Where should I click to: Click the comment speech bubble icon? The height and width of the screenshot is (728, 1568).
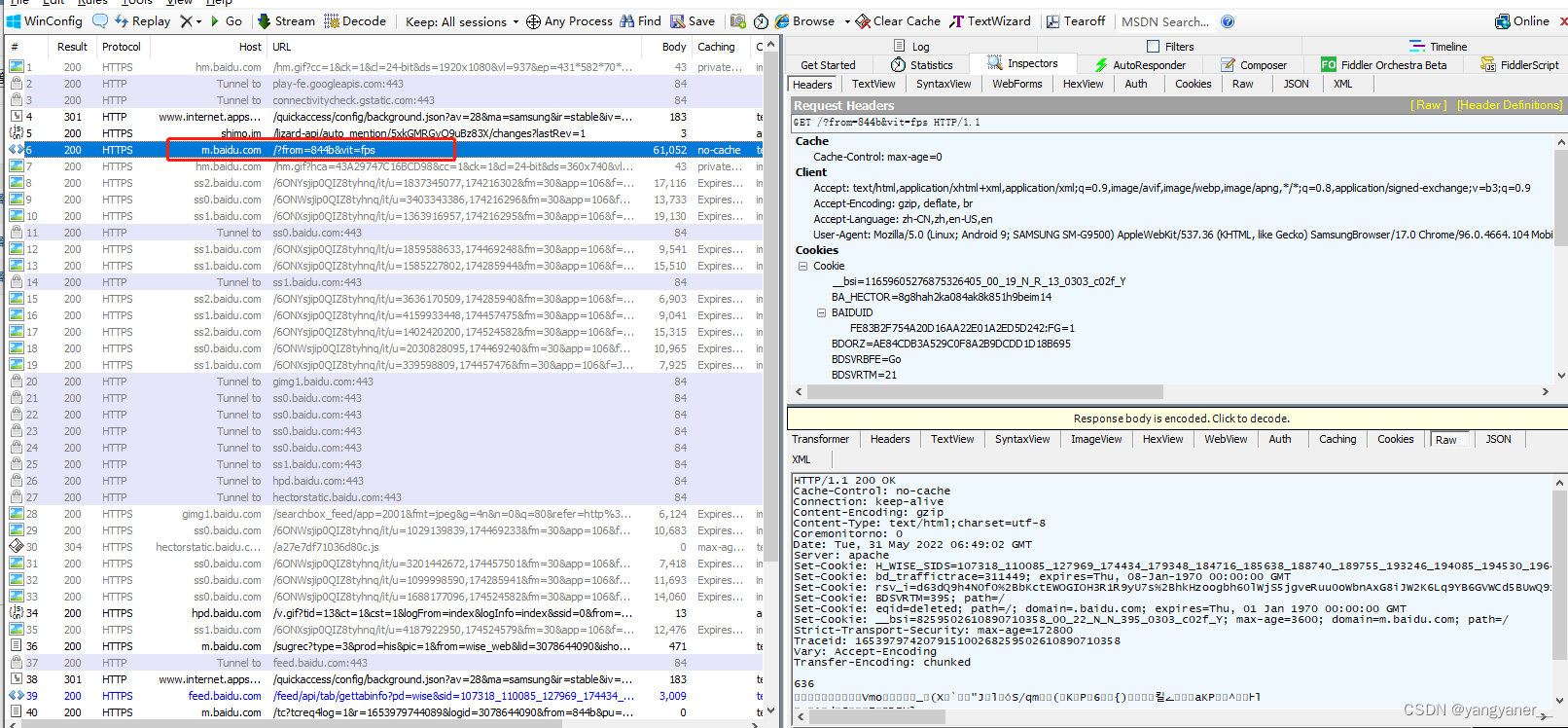click(100, 20)
